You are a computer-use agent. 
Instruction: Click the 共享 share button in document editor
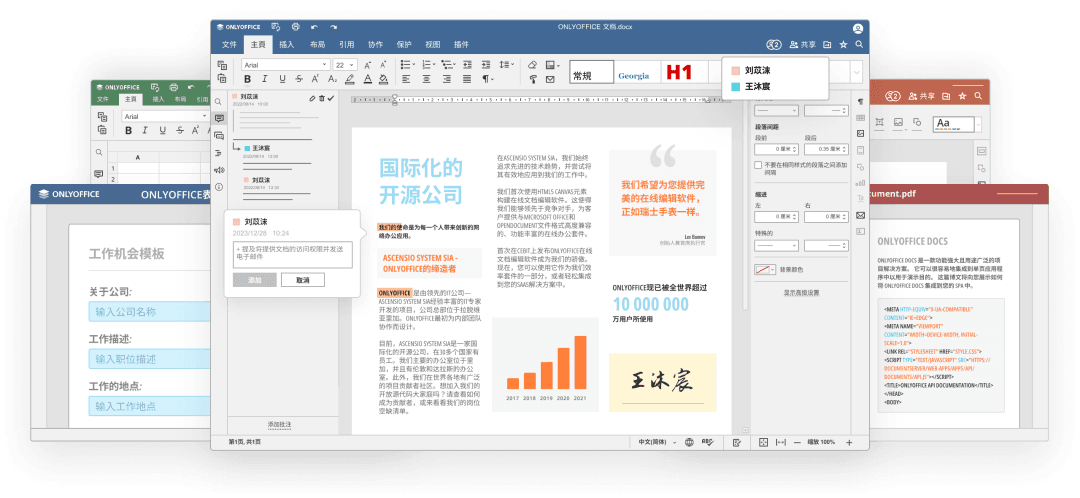click(x=803, y=44)
